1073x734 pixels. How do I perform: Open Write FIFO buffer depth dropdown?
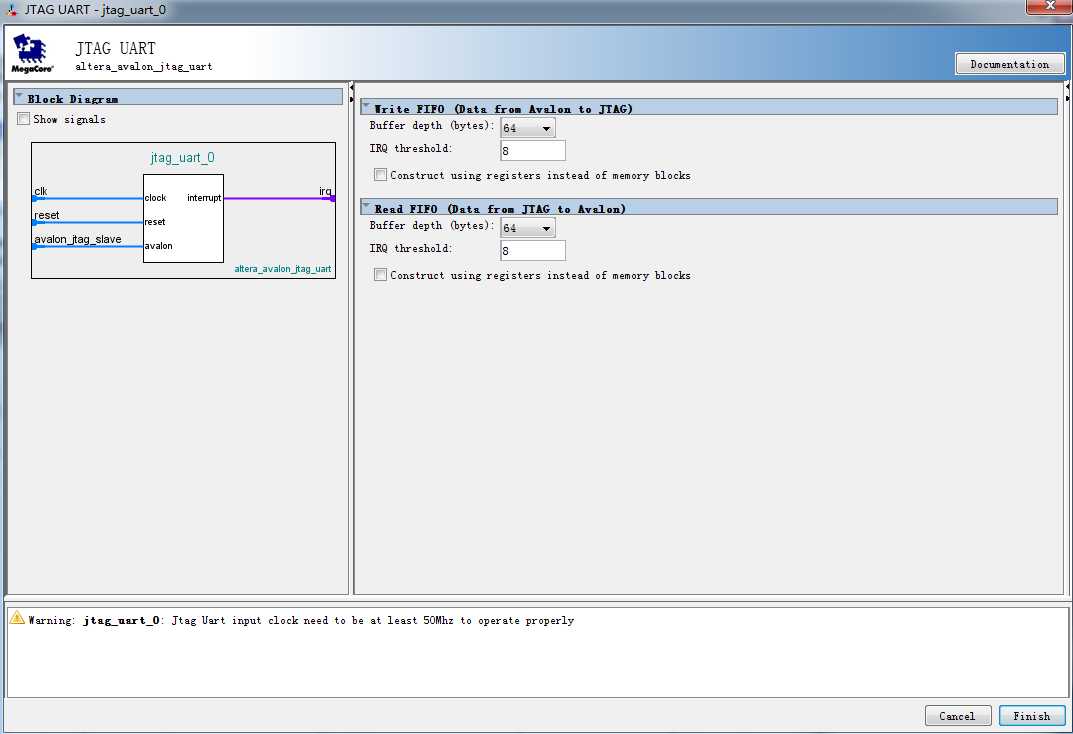tap(528, 128)
